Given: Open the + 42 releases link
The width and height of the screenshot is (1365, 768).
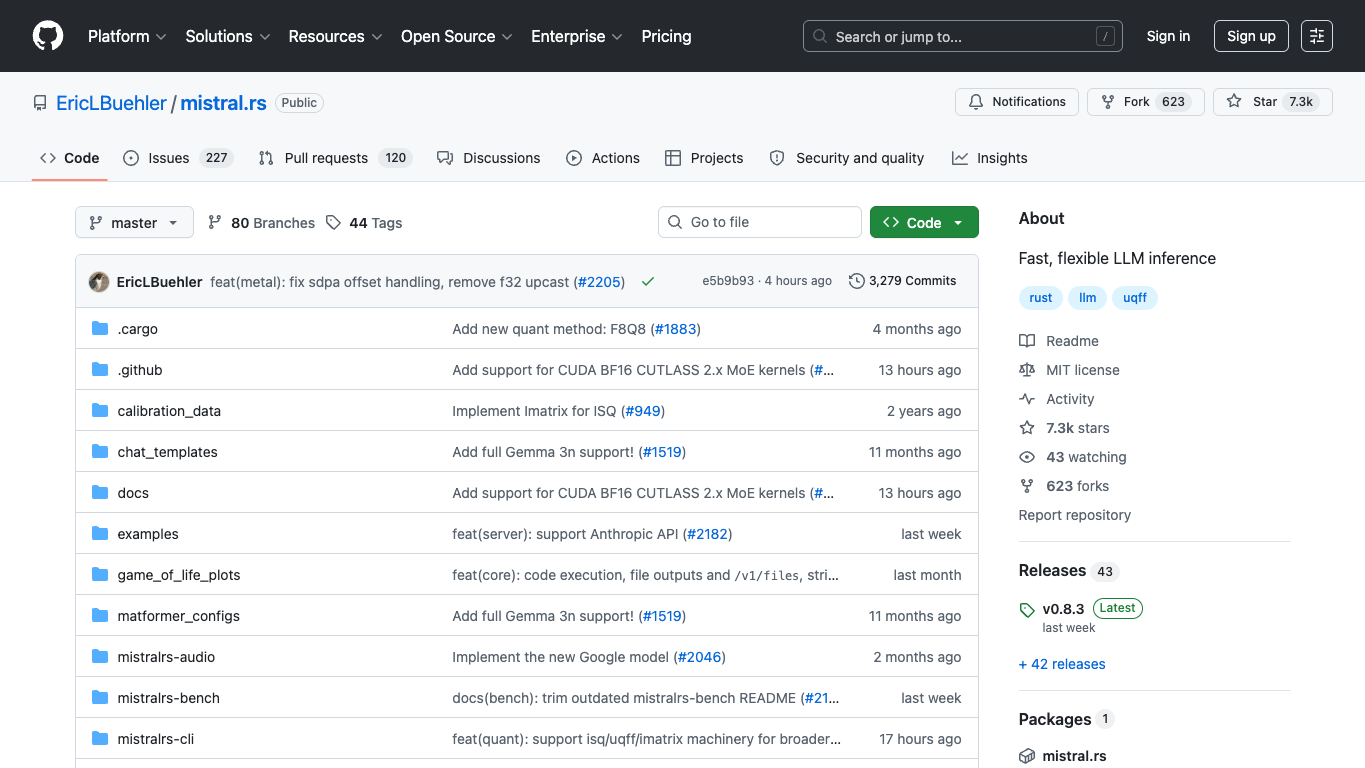Looking at the screenshot, I should [x=1062, y=664].
